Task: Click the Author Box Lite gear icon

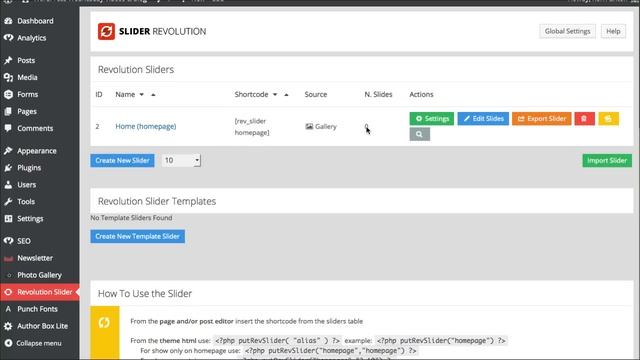Action: point(8,326)
